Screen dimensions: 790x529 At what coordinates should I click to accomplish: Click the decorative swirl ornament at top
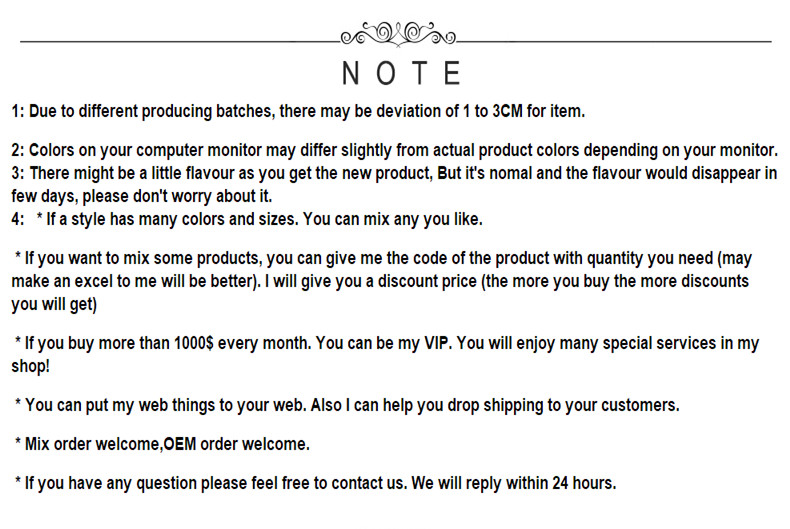(x=398, y=35)
